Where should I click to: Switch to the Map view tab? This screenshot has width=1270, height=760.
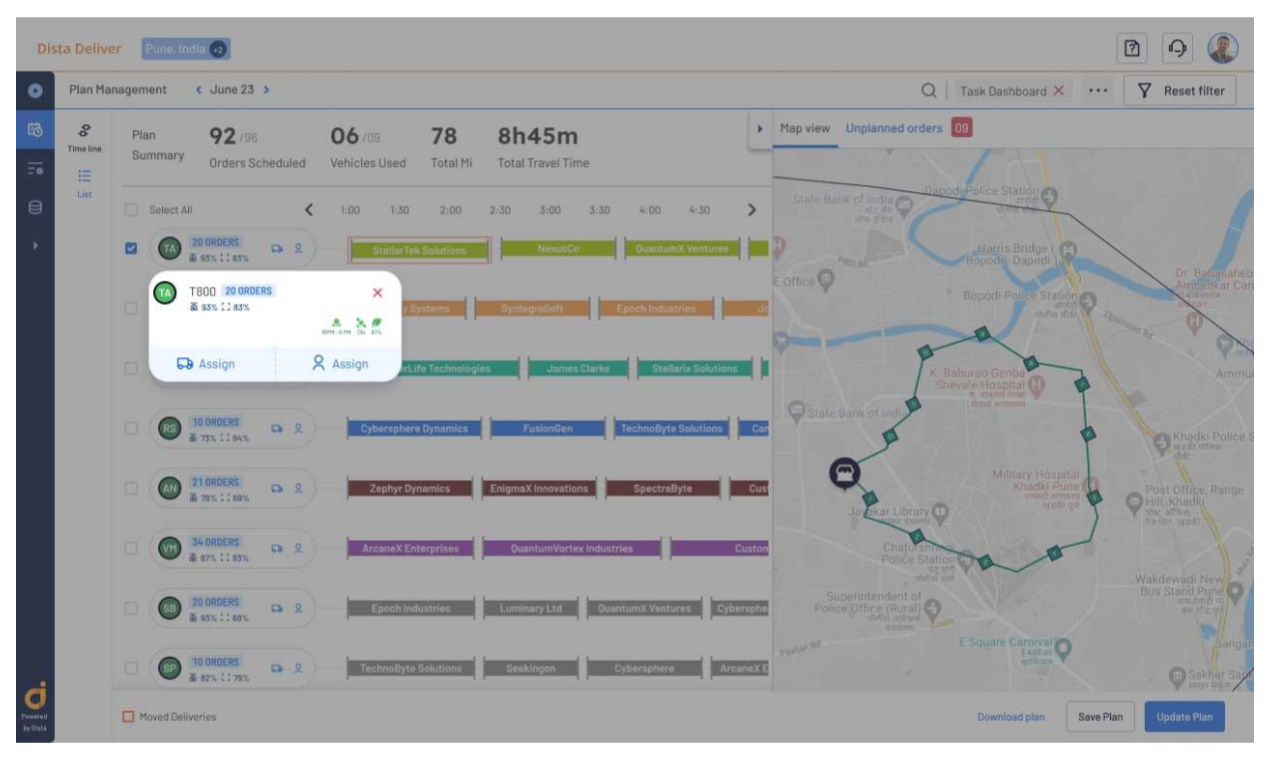click(805, 129)
